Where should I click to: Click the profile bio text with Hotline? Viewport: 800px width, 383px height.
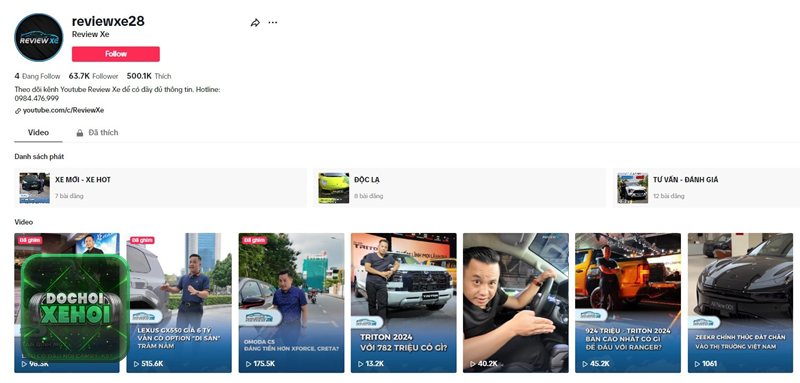(117, 94)
